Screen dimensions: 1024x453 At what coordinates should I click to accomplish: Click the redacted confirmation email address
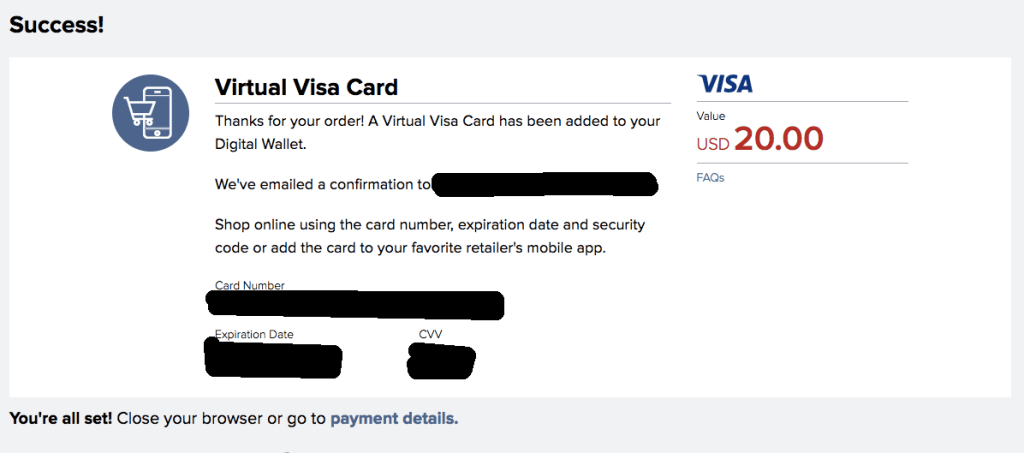pyautogui.click(x=545, y=184)
